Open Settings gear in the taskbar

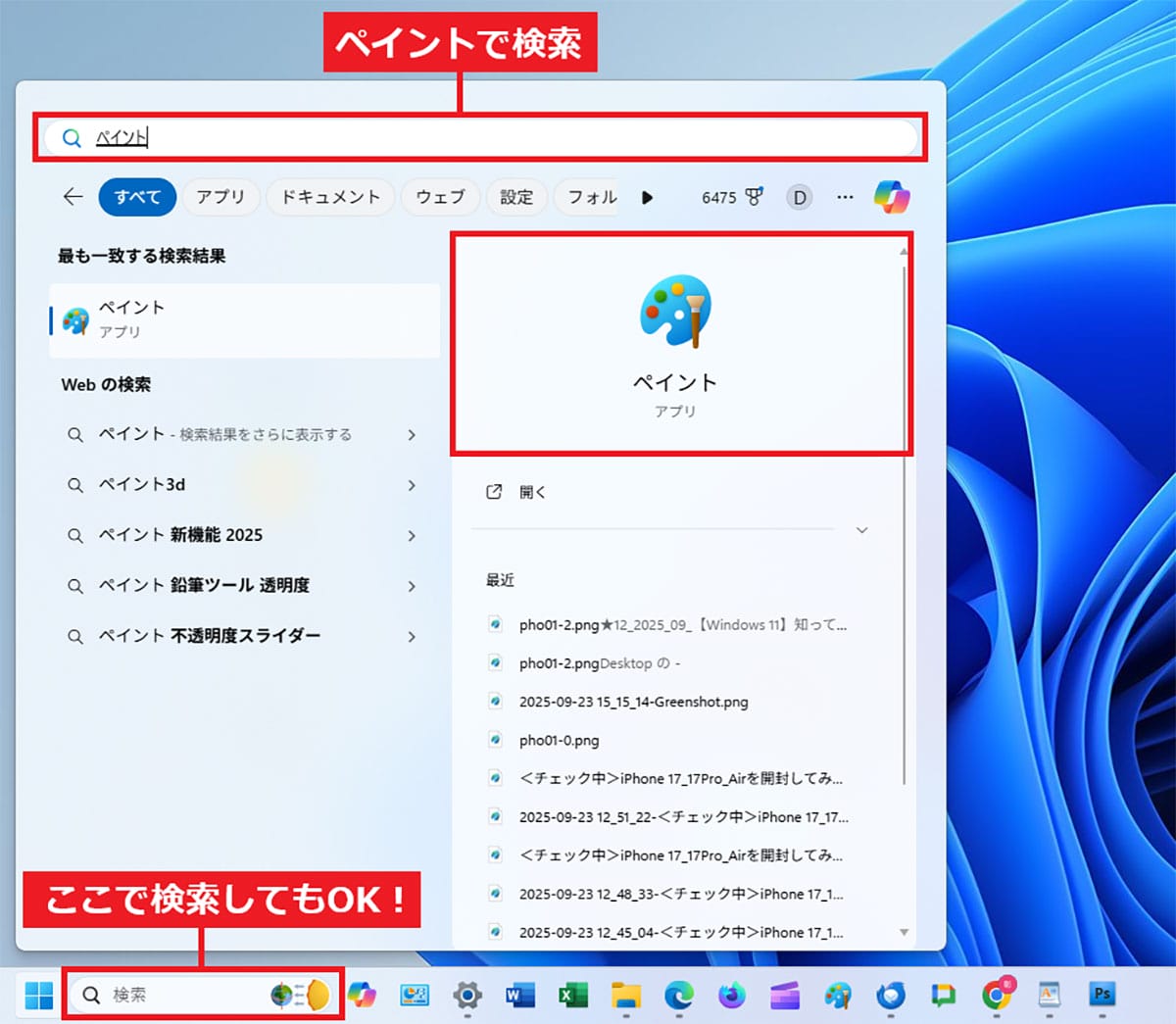467,996
